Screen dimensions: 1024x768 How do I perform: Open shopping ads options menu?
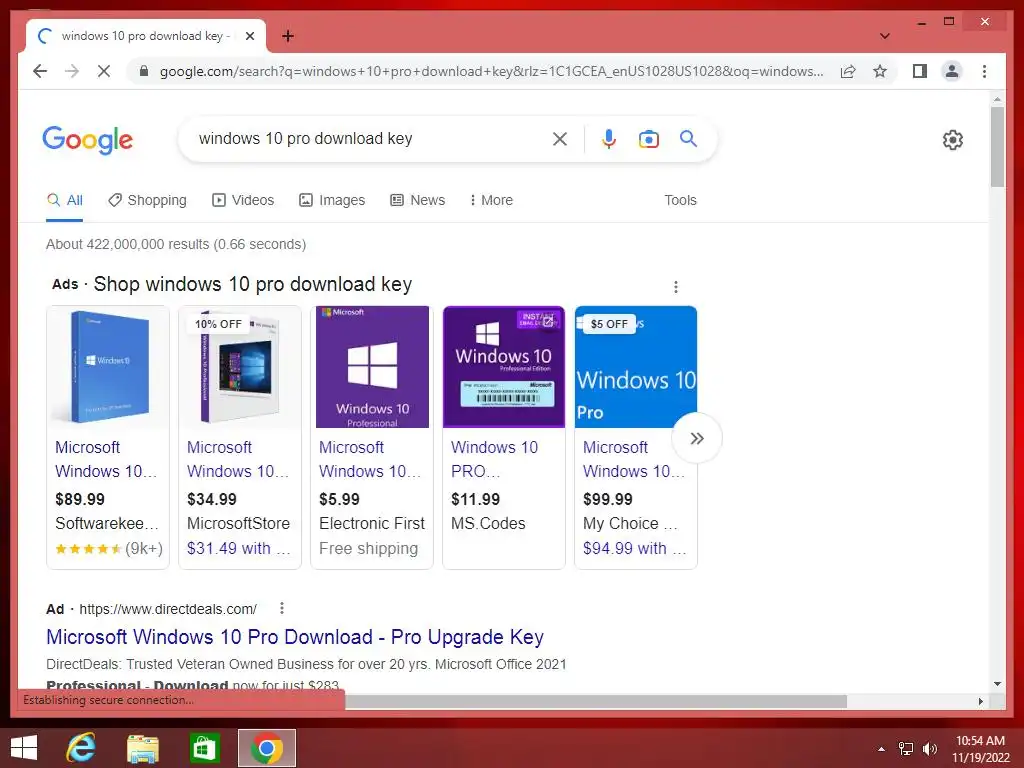tap(676, 287)
